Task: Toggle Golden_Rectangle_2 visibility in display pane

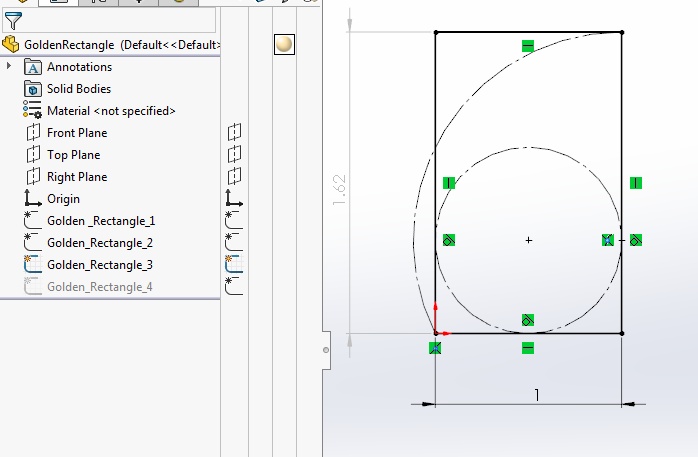Action: coord(234,242)
